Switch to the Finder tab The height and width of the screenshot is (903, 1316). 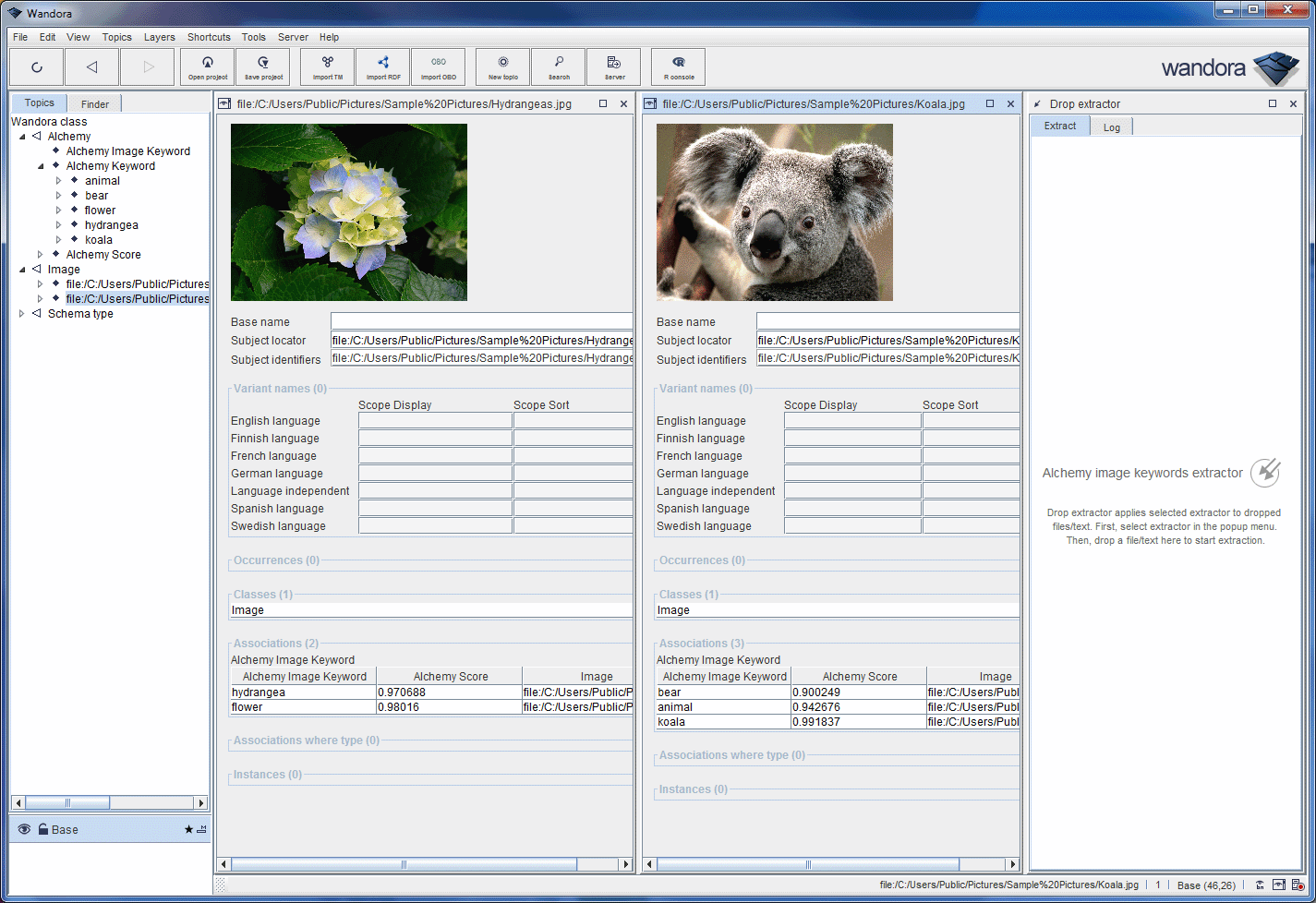[x=94, y=104]
